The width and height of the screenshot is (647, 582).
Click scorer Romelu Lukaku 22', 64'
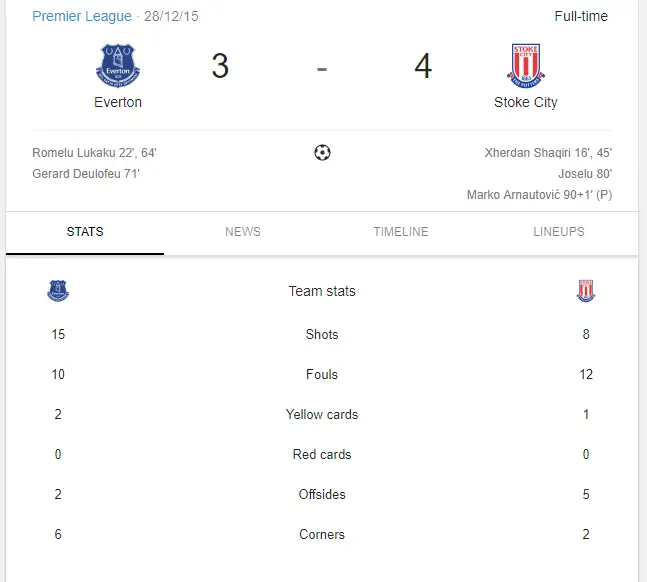pos(94,153)
